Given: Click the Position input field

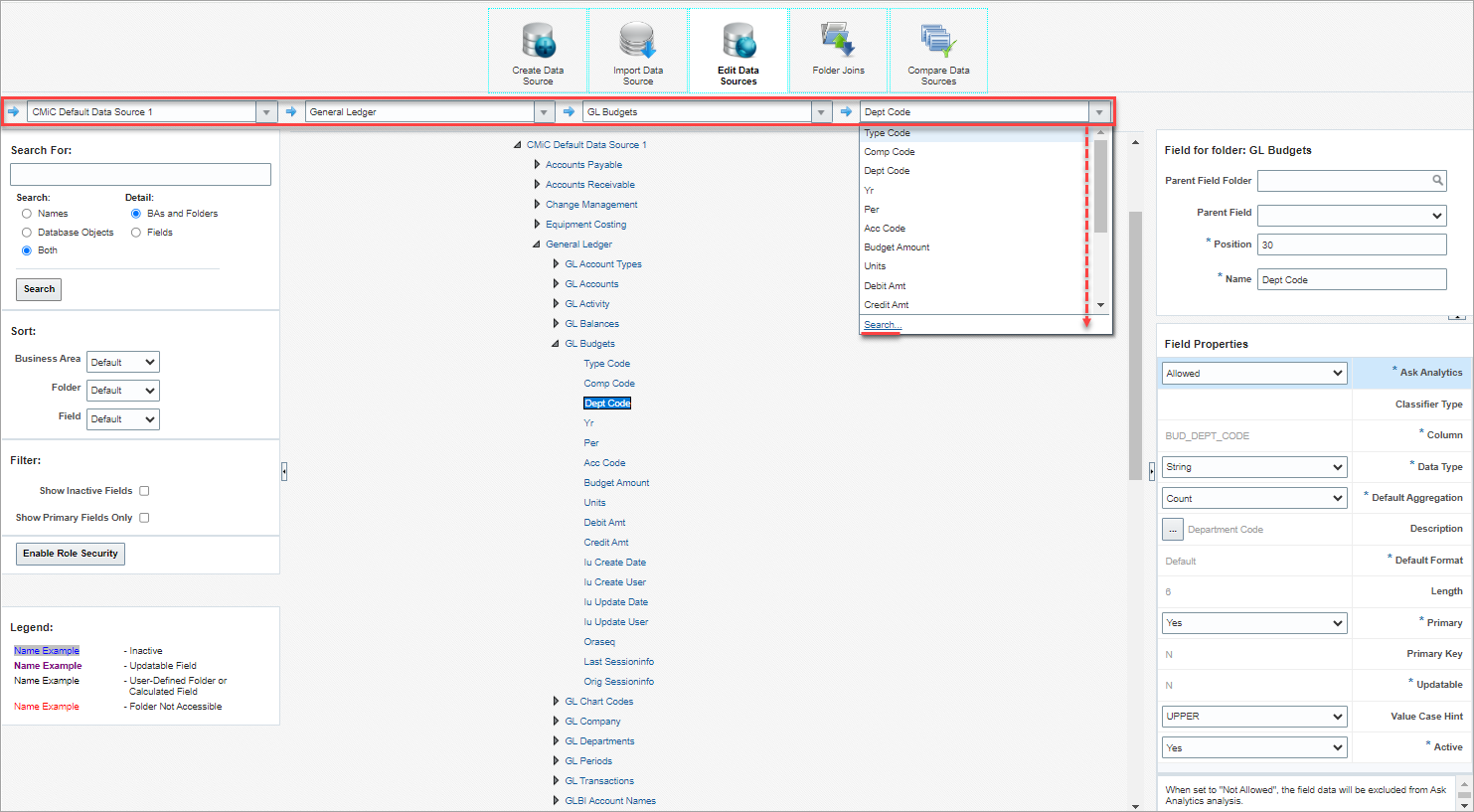Looking at the screenshot, I should click(x=1352, y=244).
